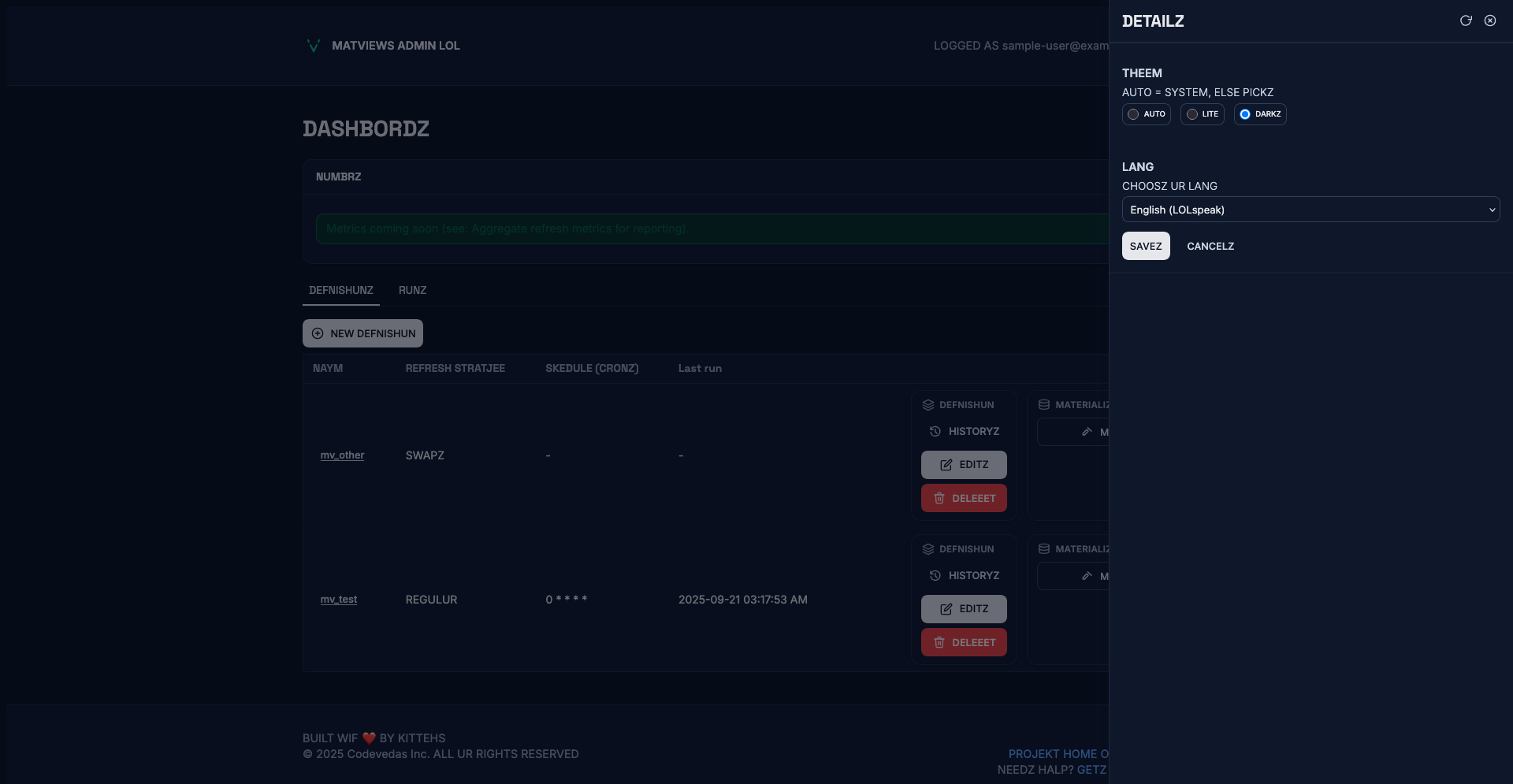Screen dimensions: 1513x784
Task: Click the HISTORYZ icon for mv_test
Action: pyautogui.click(x=935, y=575)
